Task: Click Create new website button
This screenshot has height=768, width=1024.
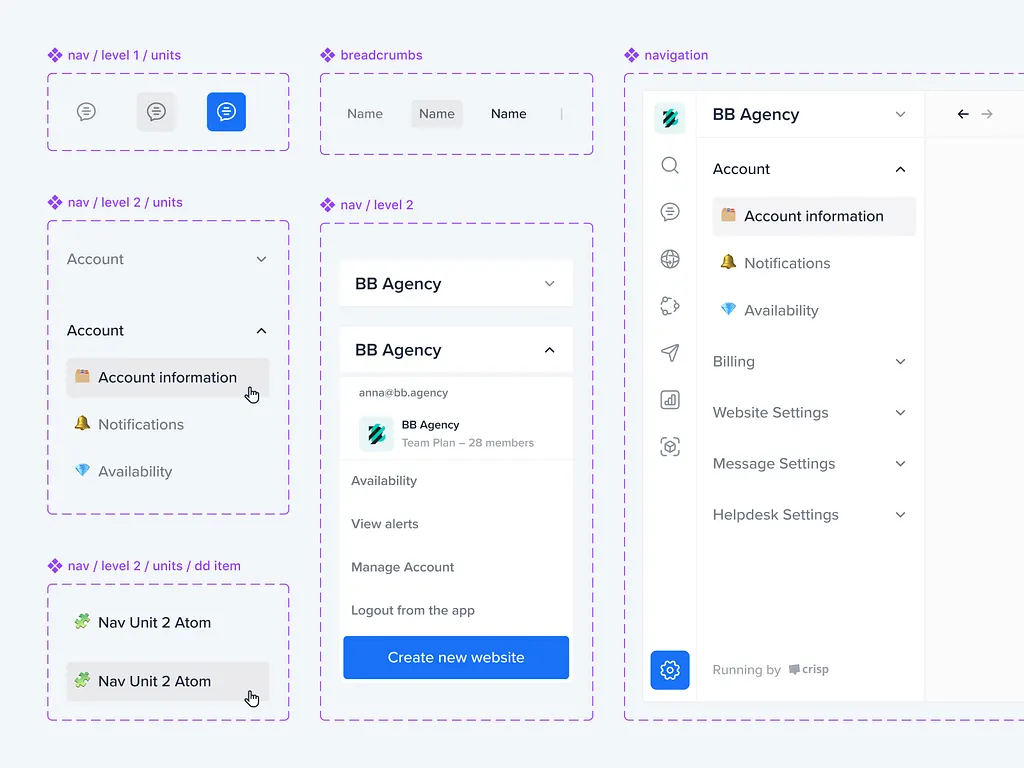Action: [x=456, y=658]
